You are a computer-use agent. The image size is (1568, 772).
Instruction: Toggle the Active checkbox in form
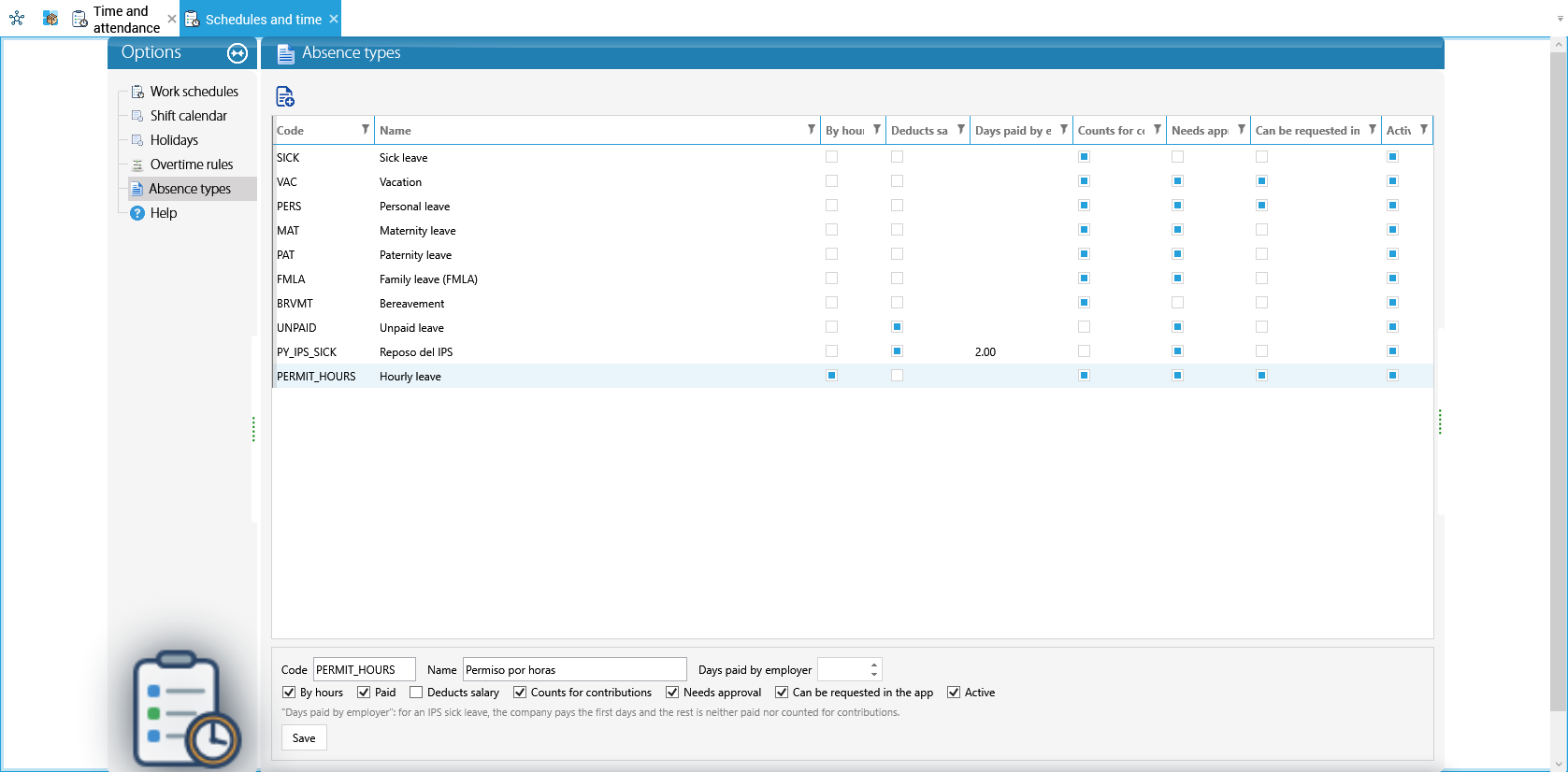click(954, 693)
